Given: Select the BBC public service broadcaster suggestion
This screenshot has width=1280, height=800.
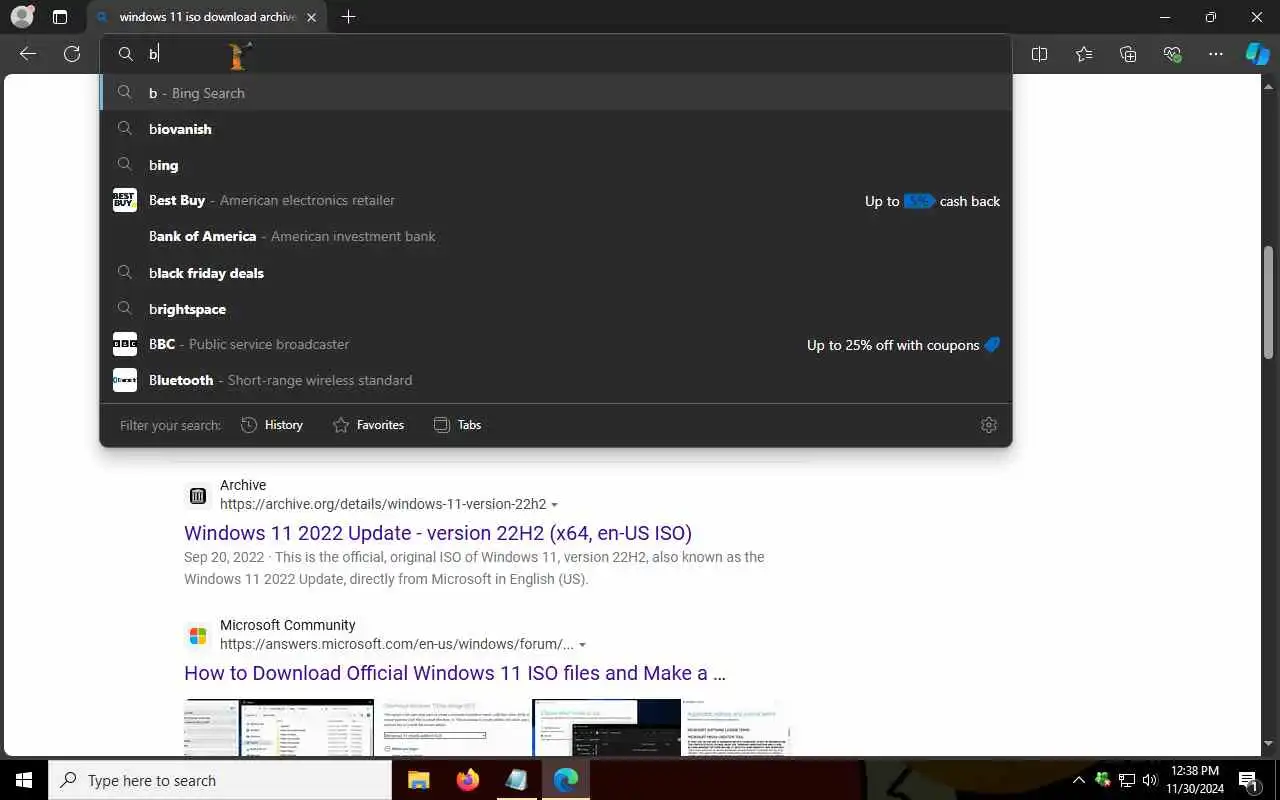Looking at the screenshot, I should [556, 344].
